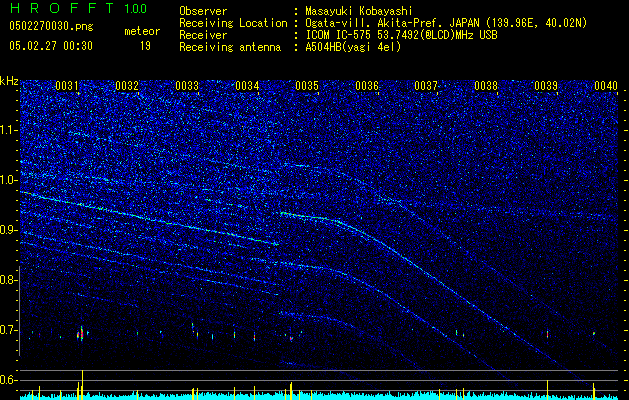Click the 'Receiving antenna' field label
The image size is (629, 400).
pyautogui.click(x=230, y=47)
